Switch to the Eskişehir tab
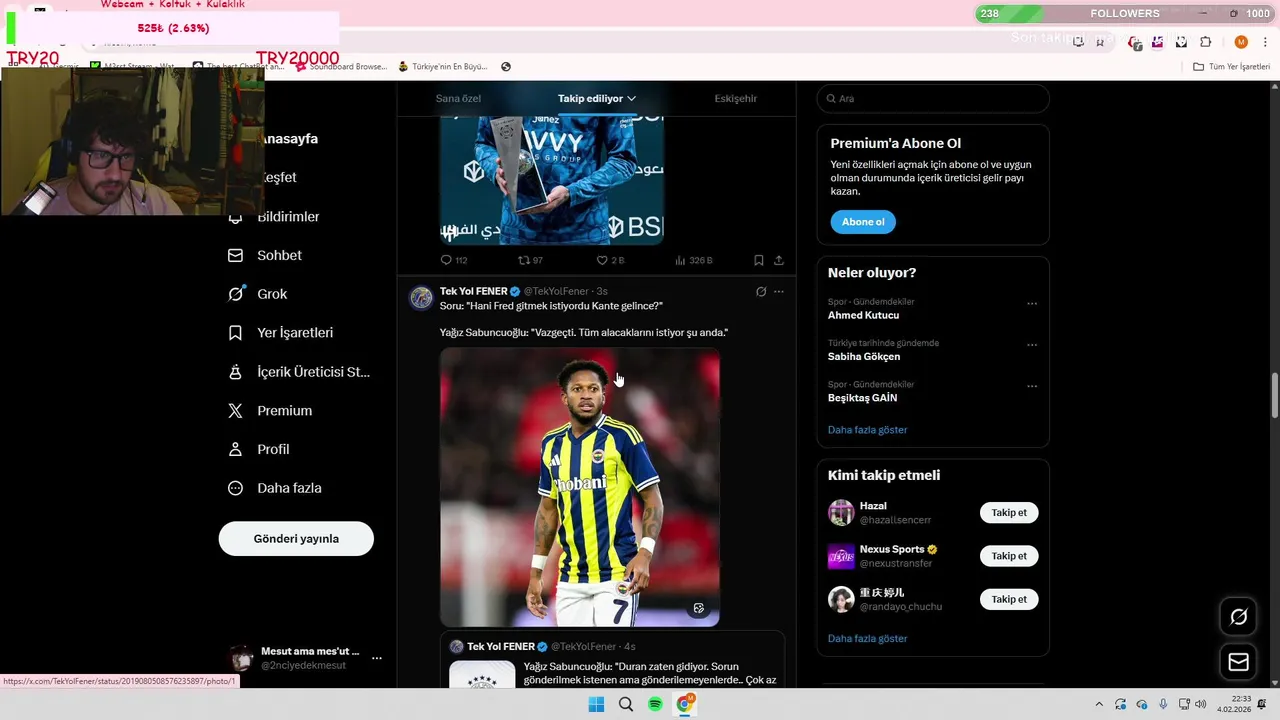 click(x=735, y=99)
